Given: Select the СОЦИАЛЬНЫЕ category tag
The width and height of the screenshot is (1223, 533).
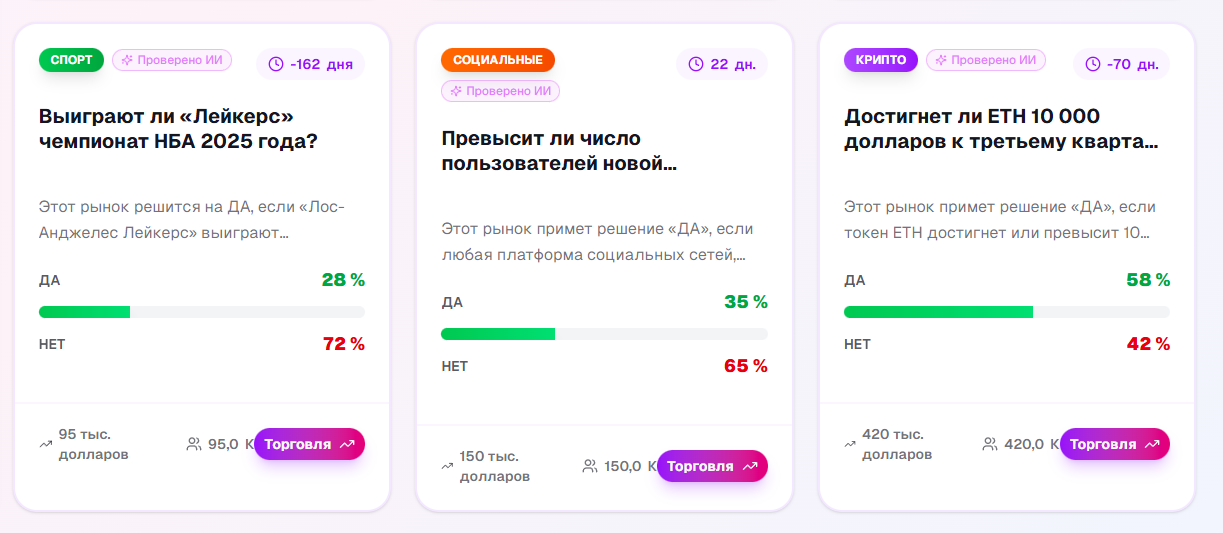Looking at the screenshot, I should [497, 60].
